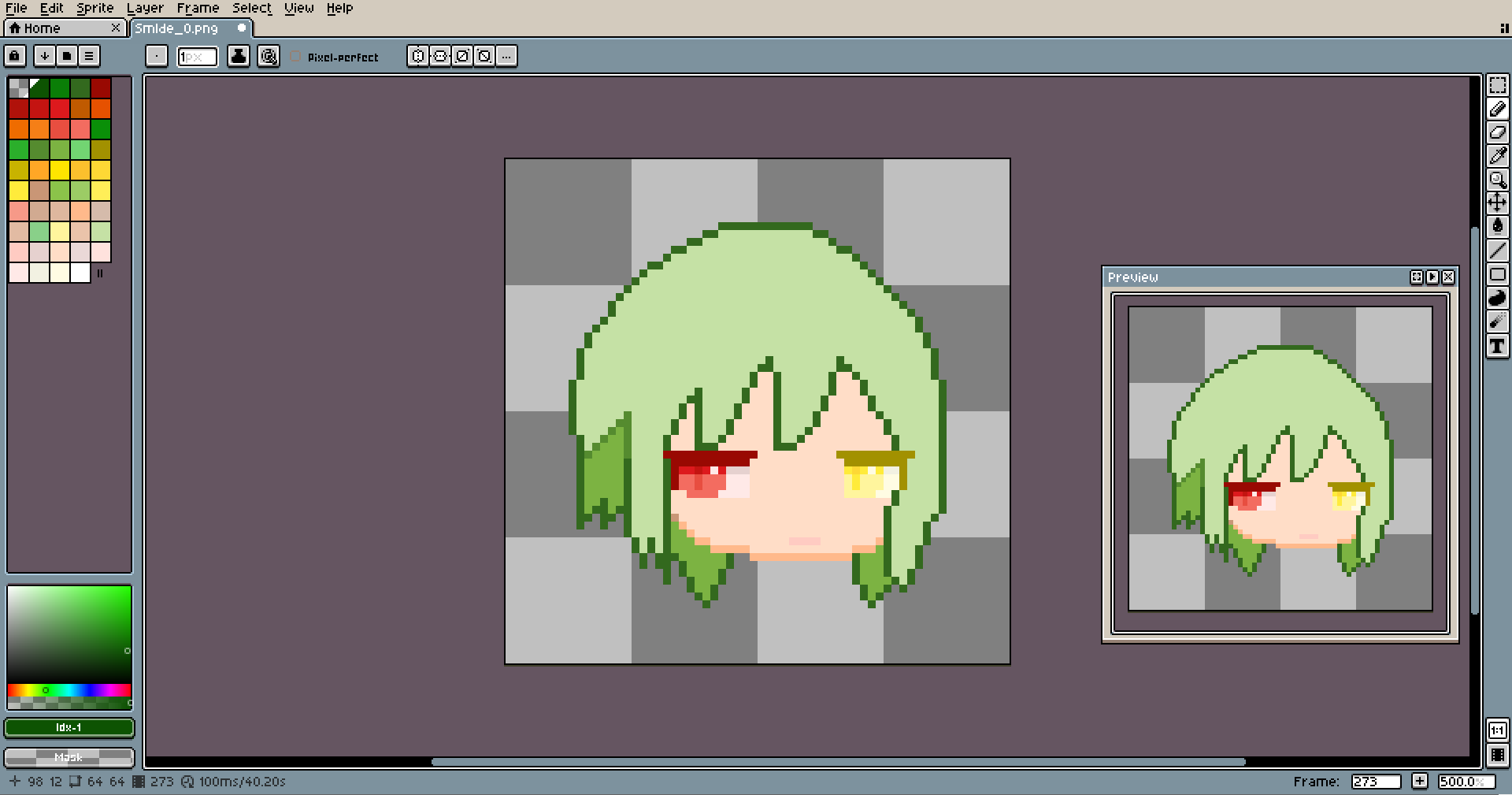Select the Eyedropper tool
1512x795 pixels.
1497,156
